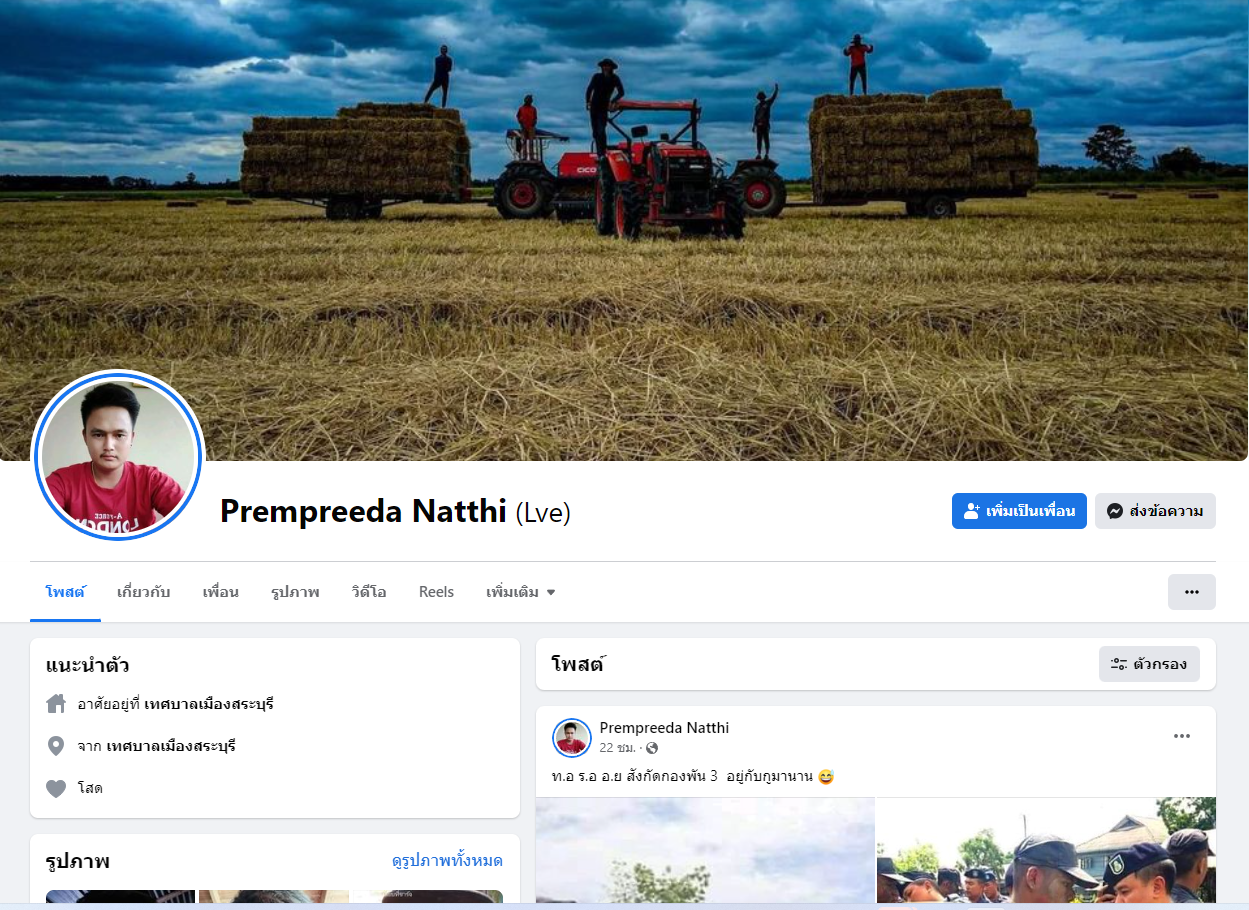
Task: Open the three-dots profile options menu
Action: (x=1191, y=592)
